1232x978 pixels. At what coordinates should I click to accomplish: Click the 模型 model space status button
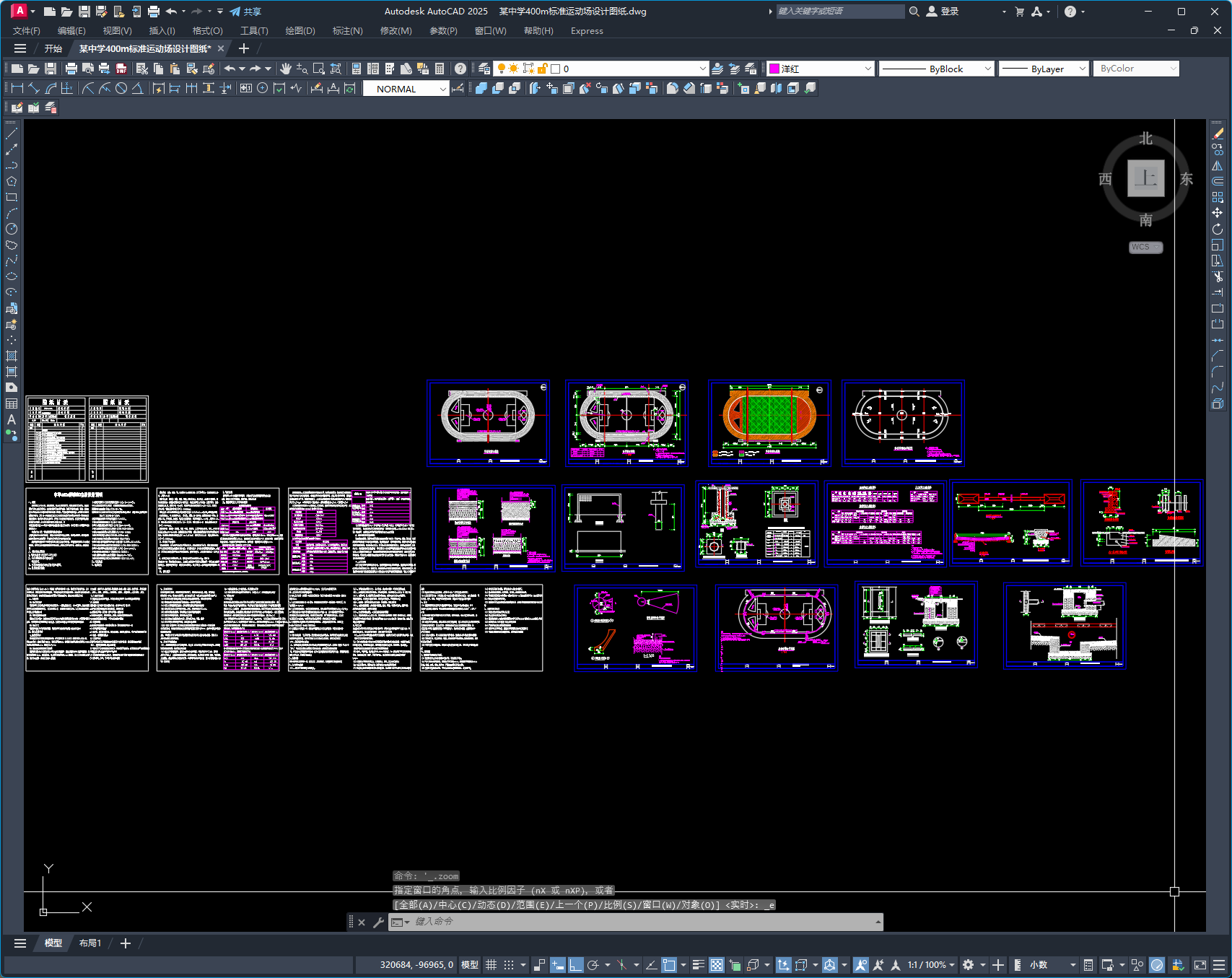point(470,965)
